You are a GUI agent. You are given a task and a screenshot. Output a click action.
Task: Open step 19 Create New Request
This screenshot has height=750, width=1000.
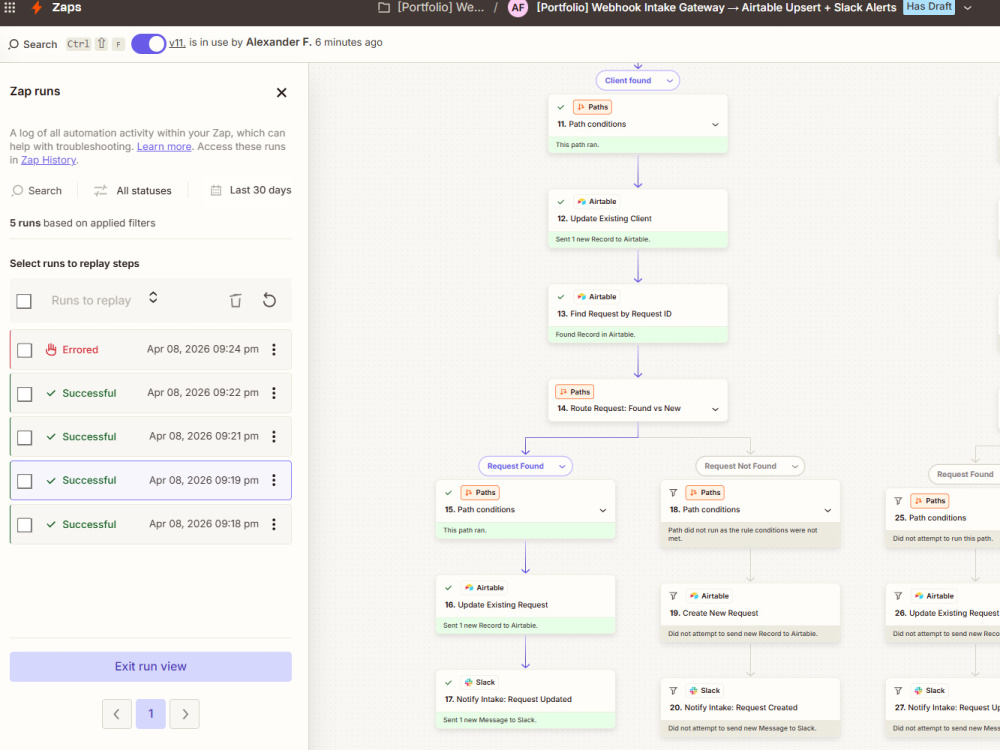(x=750, y=614)
